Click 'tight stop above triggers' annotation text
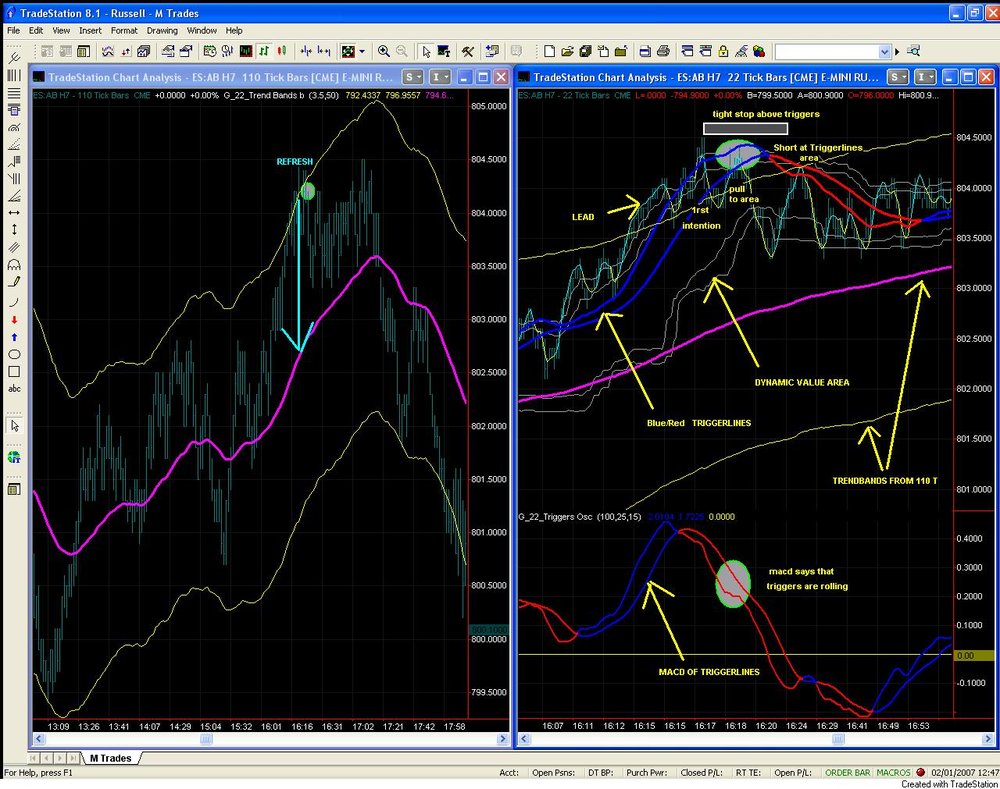1000x789 pixels. tap(766, 114)
